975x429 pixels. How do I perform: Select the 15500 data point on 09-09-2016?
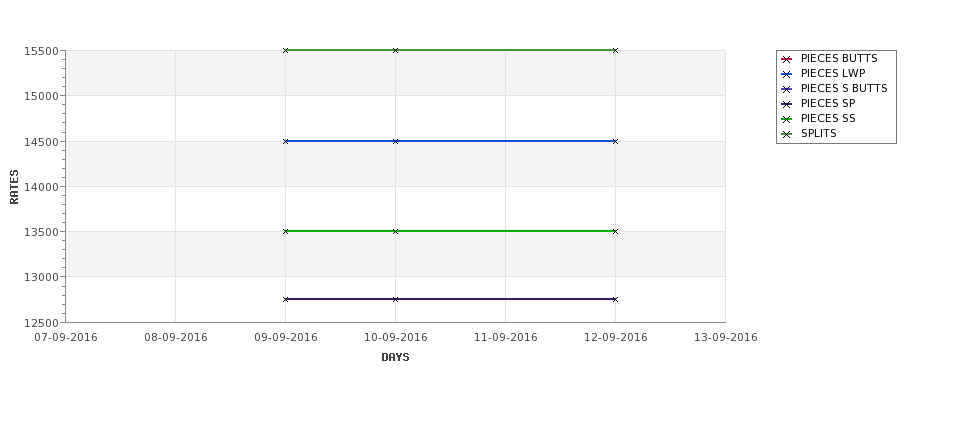(285, 50)
